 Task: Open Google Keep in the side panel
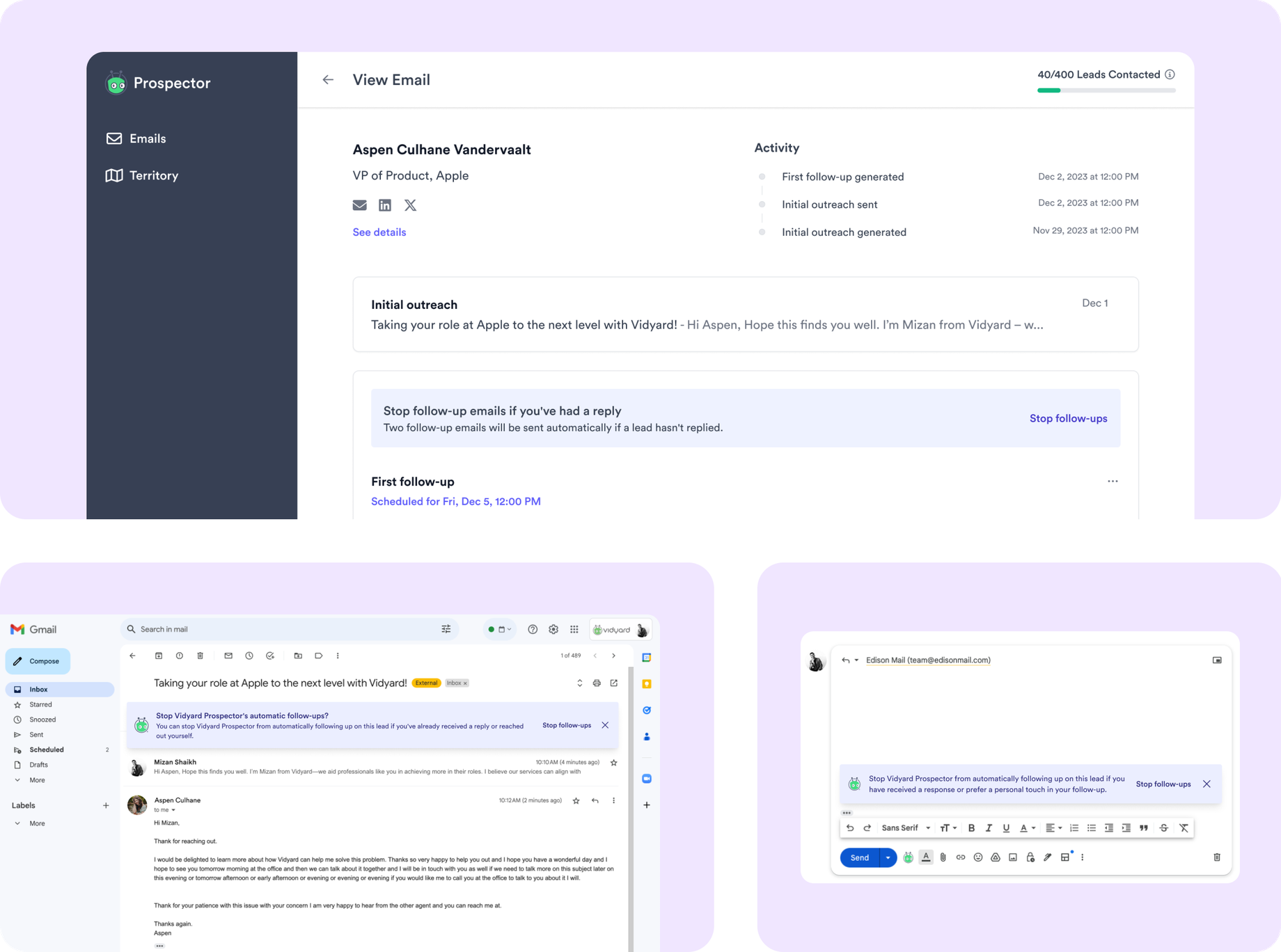[647, 684]
